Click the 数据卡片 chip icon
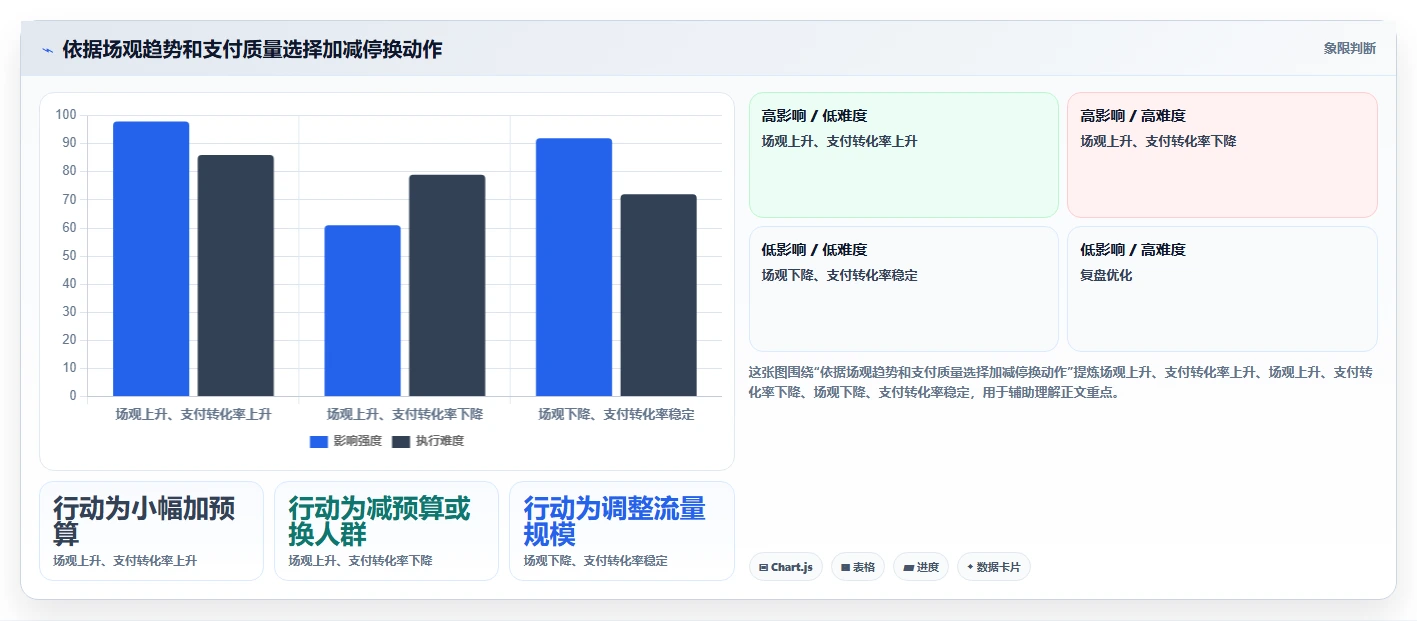The height and width of the screenshot is (621, 1417). [x=970, y=567]
